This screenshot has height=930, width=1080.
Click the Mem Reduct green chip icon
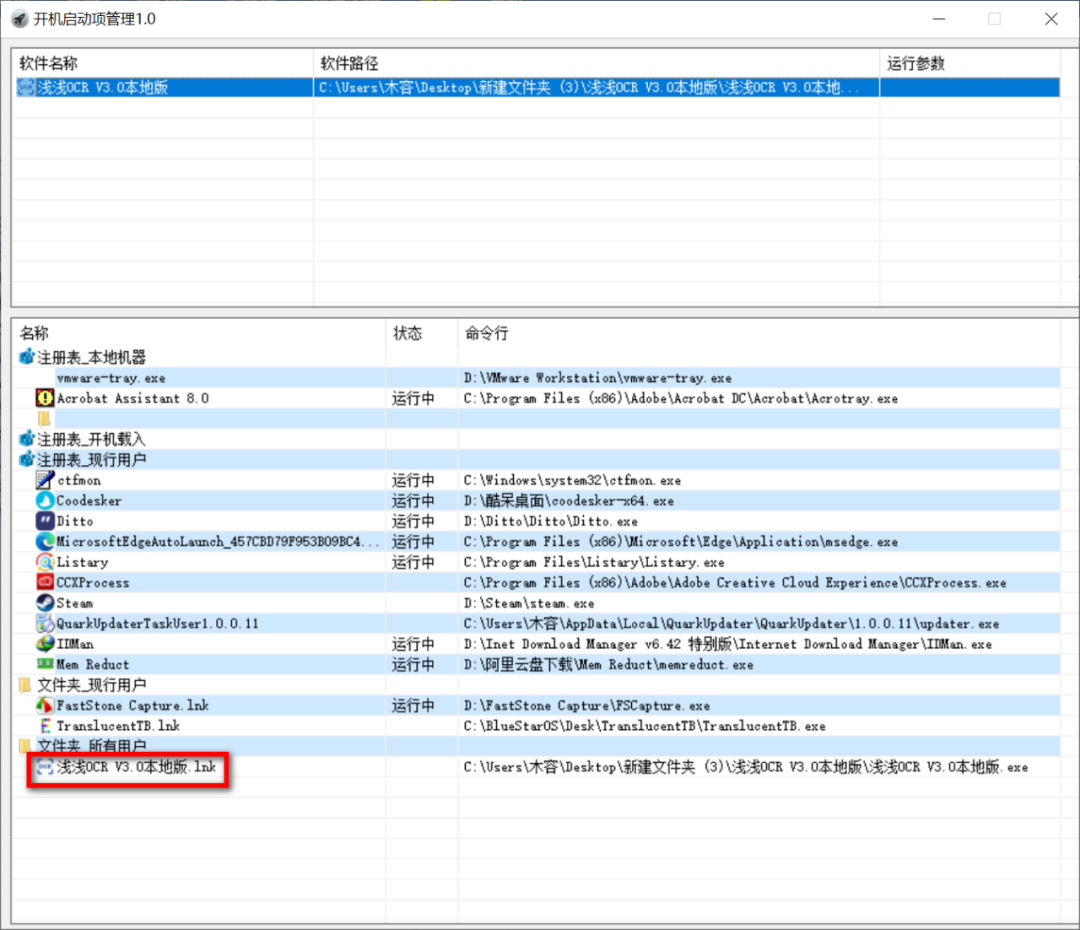[45, 664]
